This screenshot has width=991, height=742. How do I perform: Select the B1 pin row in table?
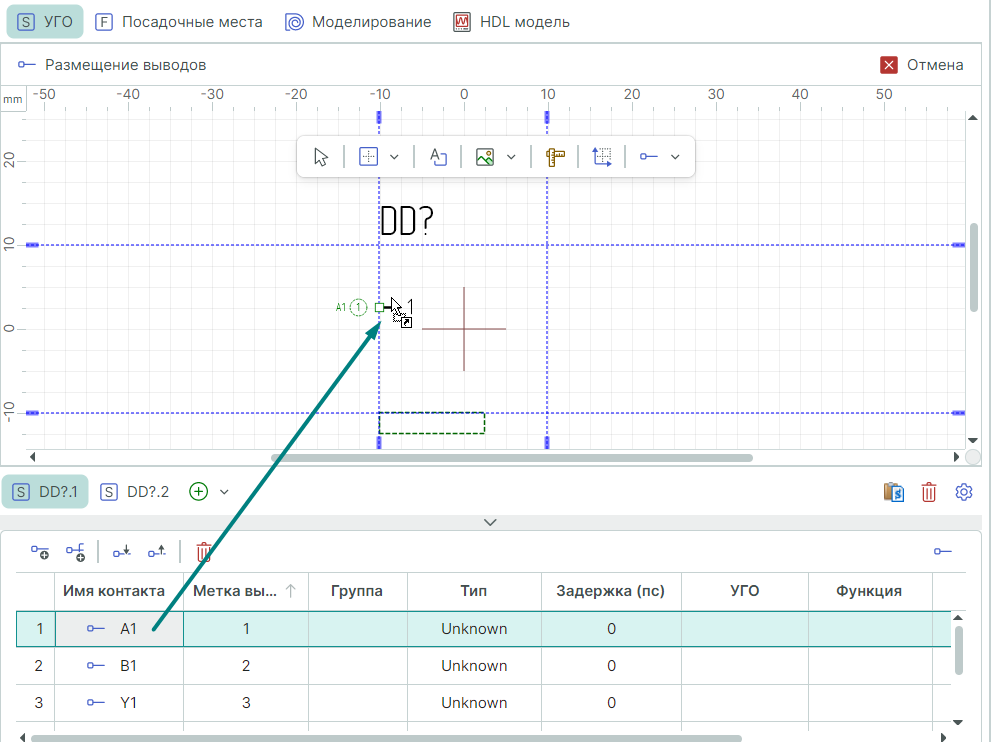[x=128, y=666]
